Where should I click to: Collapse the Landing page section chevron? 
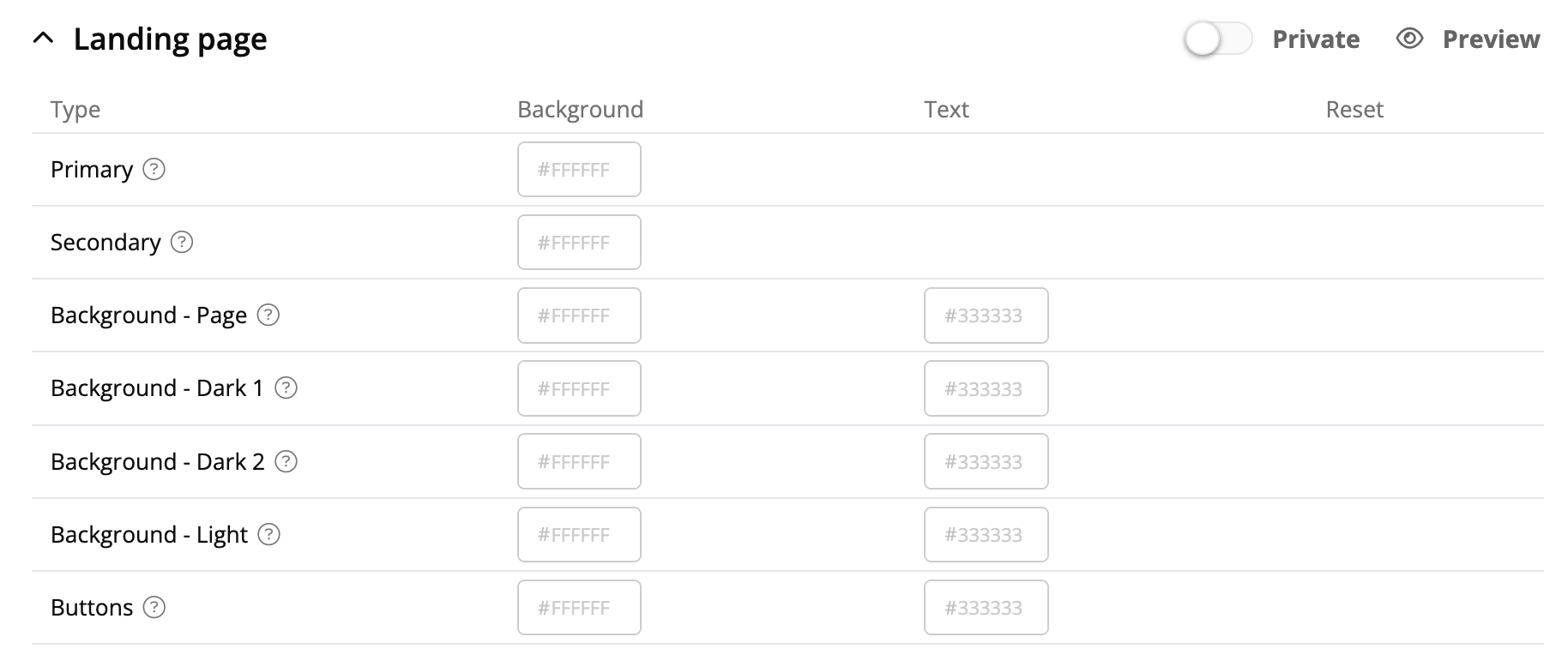pos(43,39)
